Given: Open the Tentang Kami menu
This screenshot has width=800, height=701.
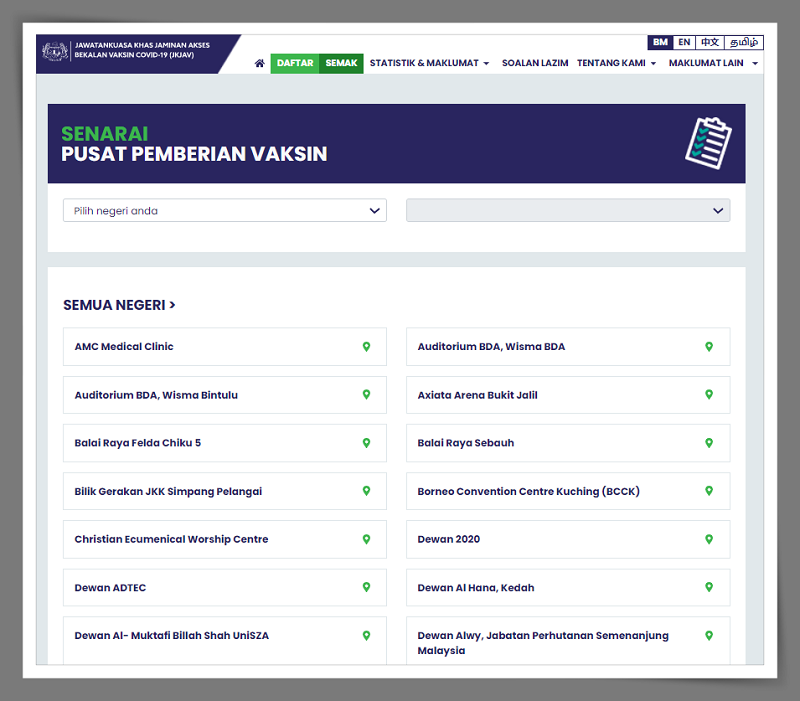Looking at the screenshot, I should 616,63.
